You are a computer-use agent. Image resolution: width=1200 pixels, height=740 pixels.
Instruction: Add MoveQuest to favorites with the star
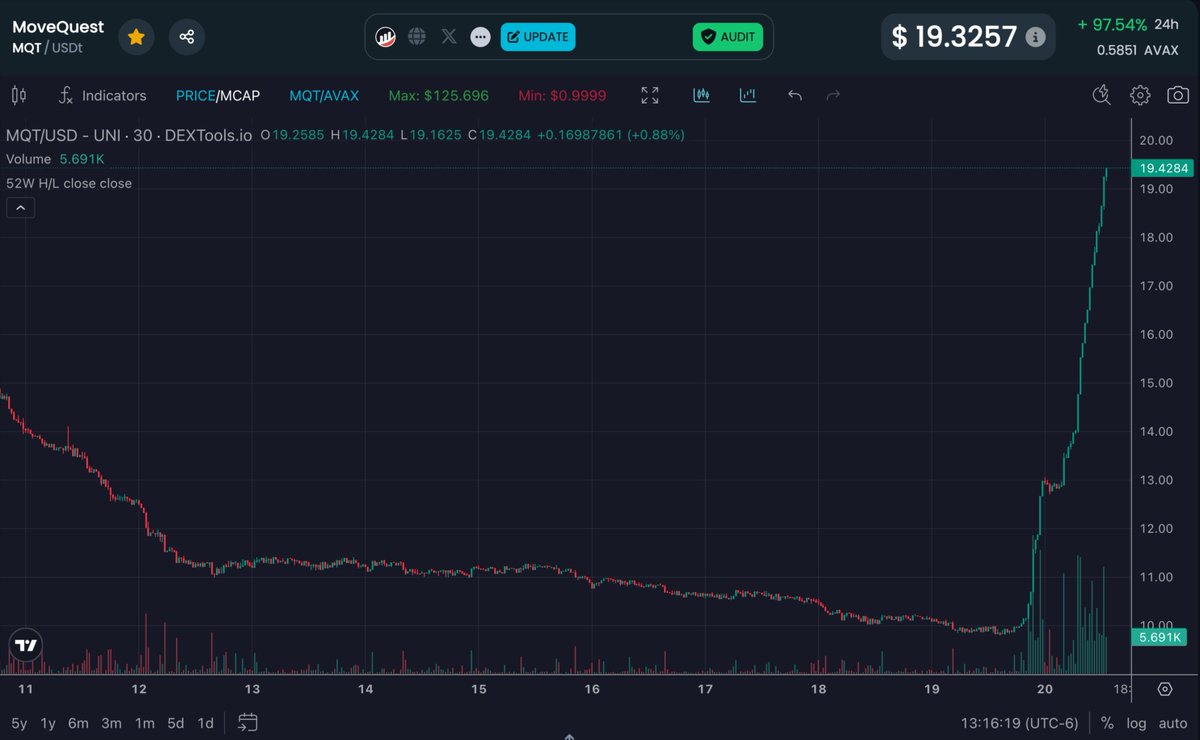[x=136, y=37]
